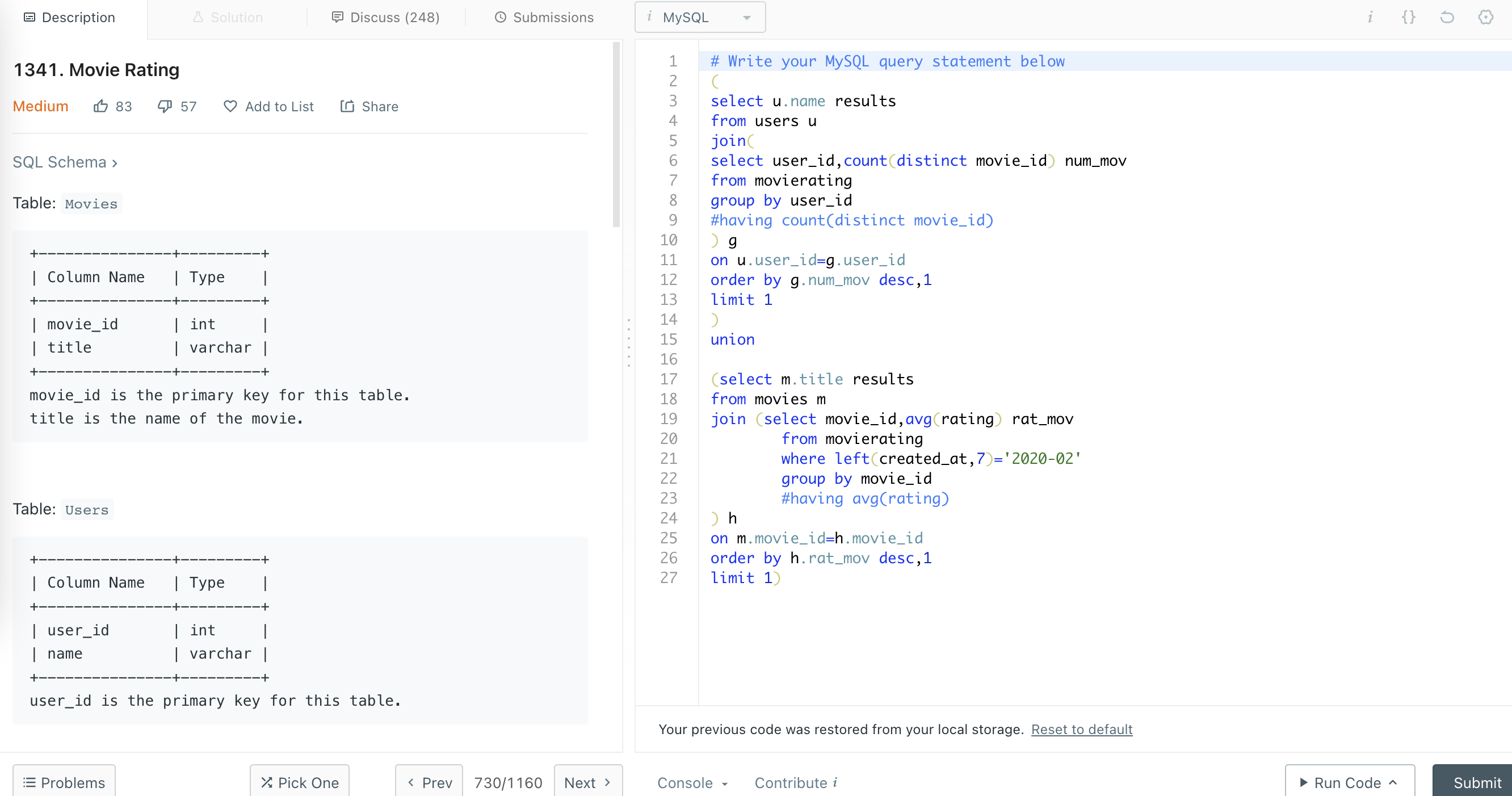Expand the Console panel

point(692,782)
